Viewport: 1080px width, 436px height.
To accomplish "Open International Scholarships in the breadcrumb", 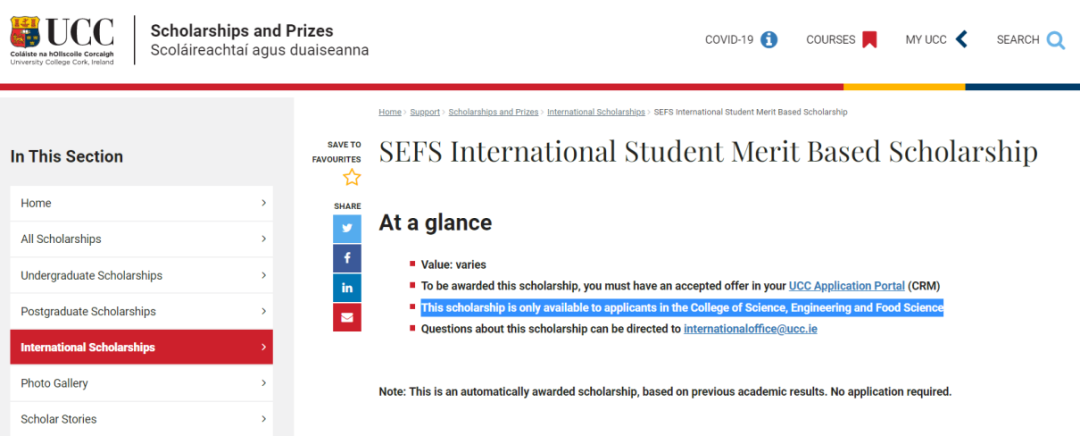I will pyautogui.click(x=596, y=112).
